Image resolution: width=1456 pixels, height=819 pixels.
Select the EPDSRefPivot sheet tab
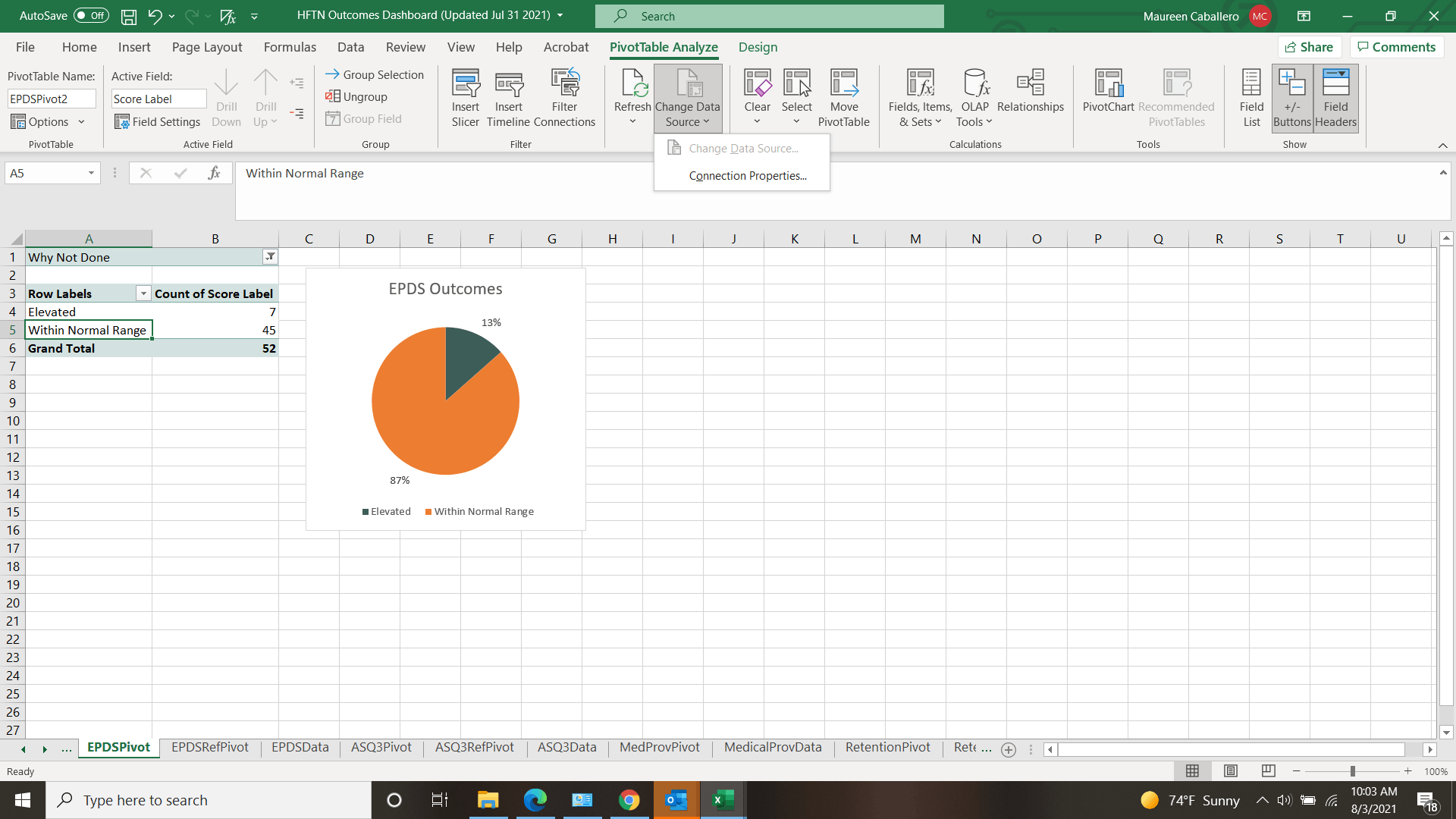(x=209, y=747)
